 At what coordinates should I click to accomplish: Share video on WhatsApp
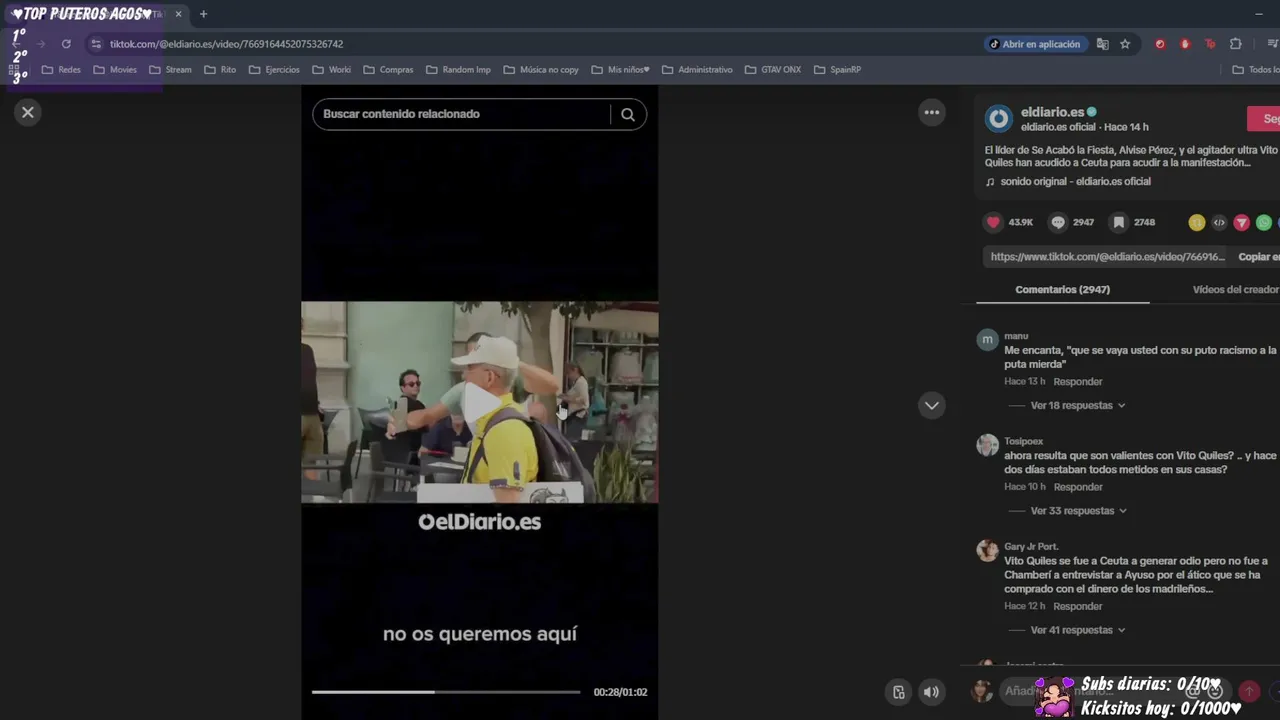tap(1264, 223)
